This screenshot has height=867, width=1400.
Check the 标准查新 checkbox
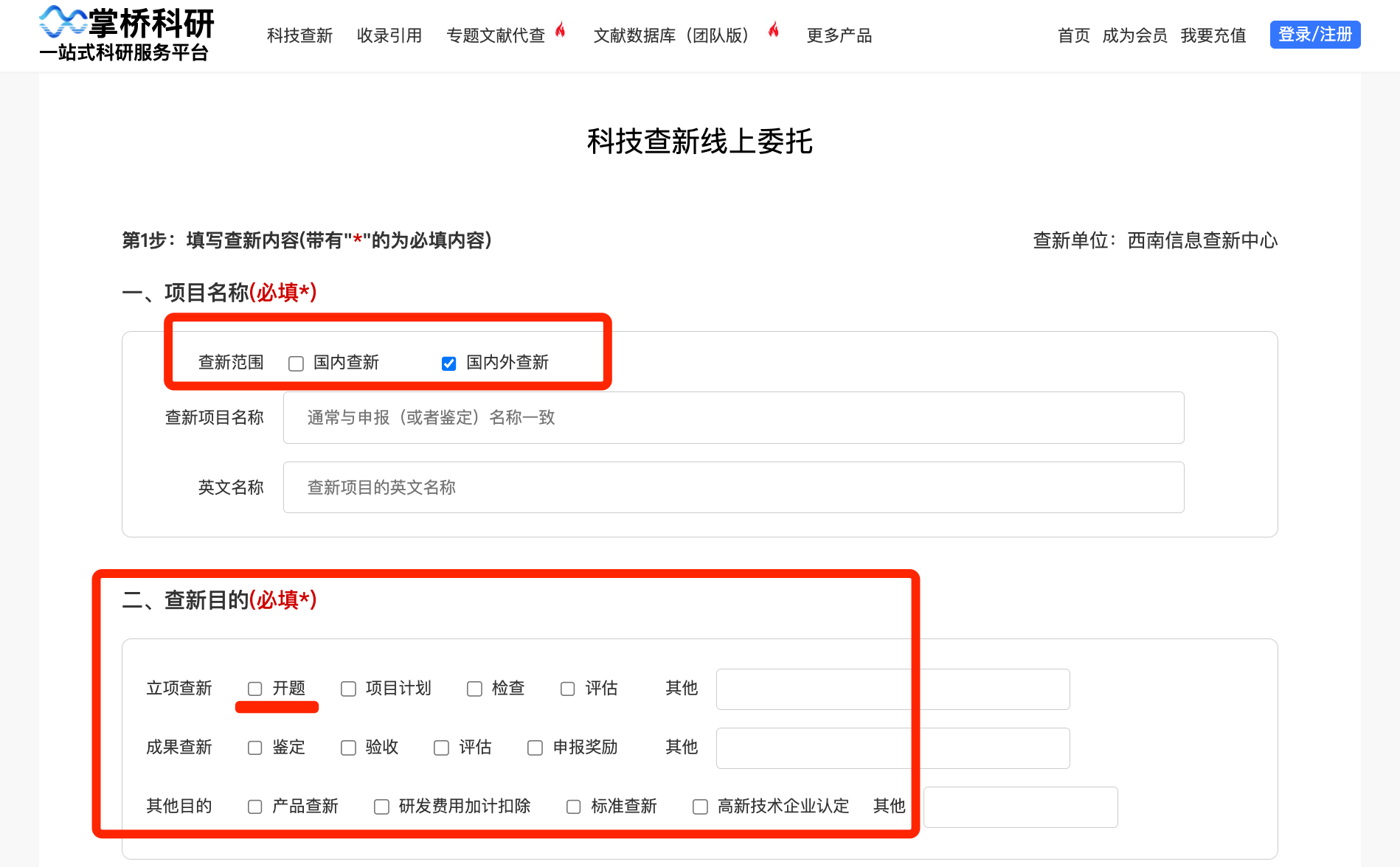pos(573,807)
